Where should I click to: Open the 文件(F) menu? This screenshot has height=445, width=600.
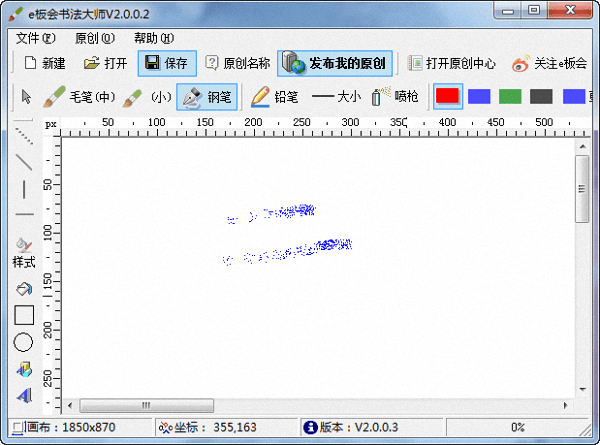[36, 38]
